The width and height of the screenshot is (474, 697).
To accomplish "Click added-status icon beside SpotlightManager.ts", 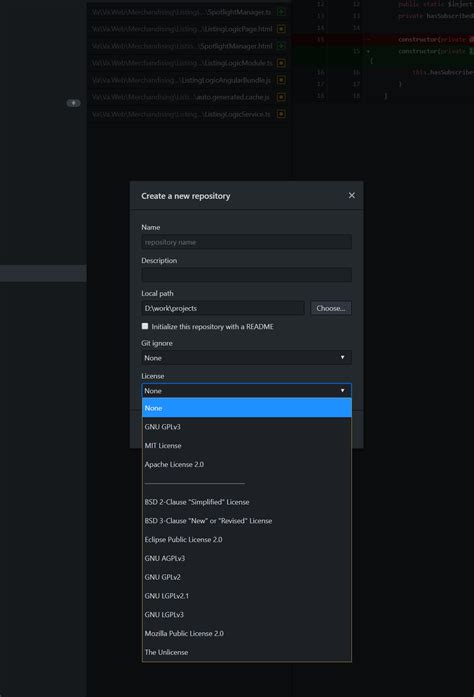I will point(281,12).
